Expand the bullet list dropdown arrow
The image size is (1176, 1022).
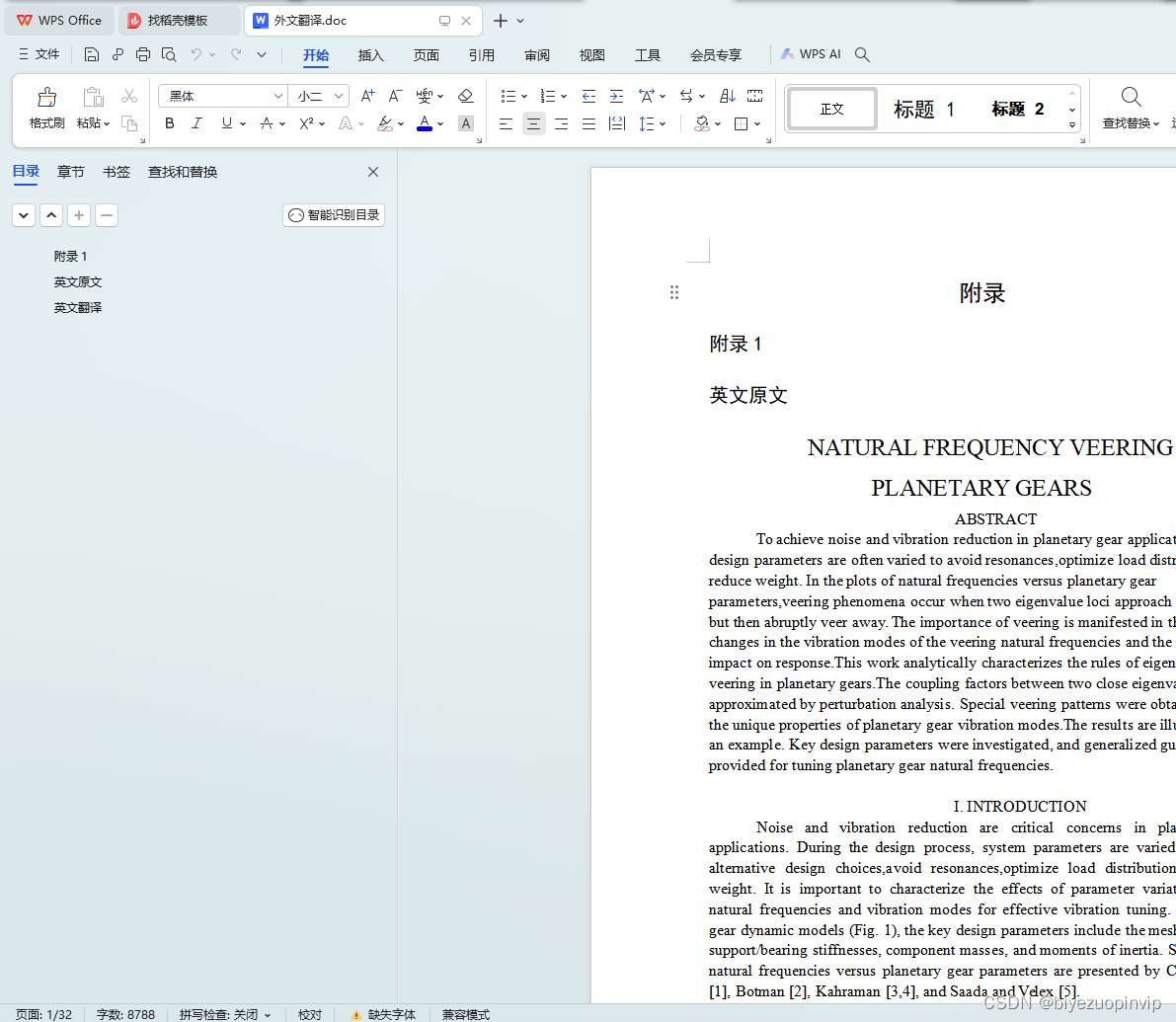click(524, 96)
